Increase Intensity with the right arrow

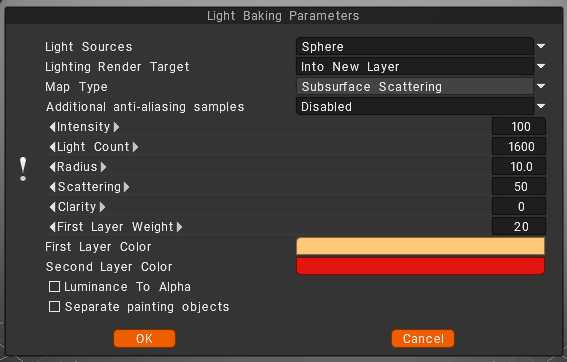pos(116,127)
